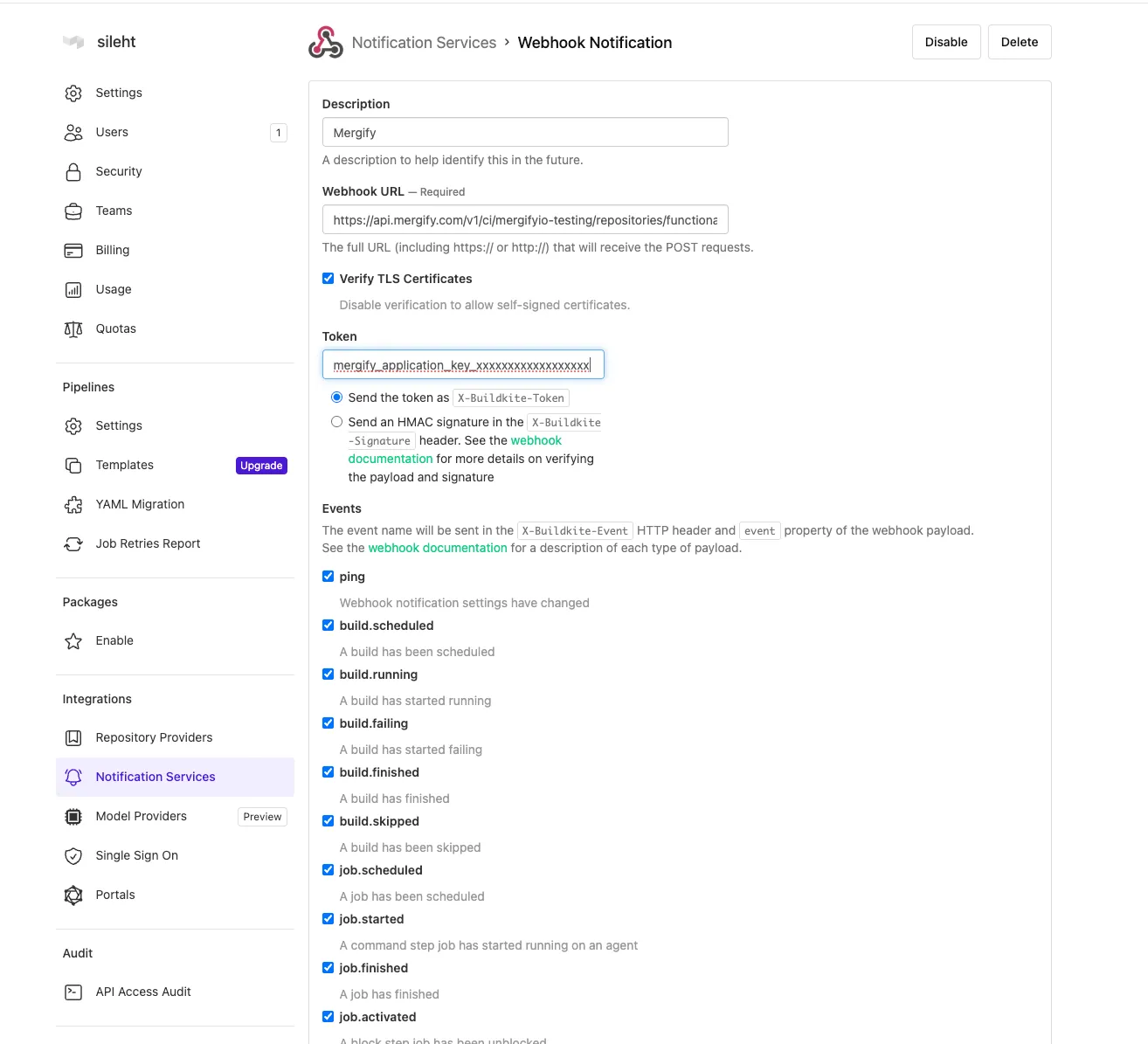1148x1044 pixels.
Task: Uncheck Verify TLS Certificates
Action: [x=328, y=278]
